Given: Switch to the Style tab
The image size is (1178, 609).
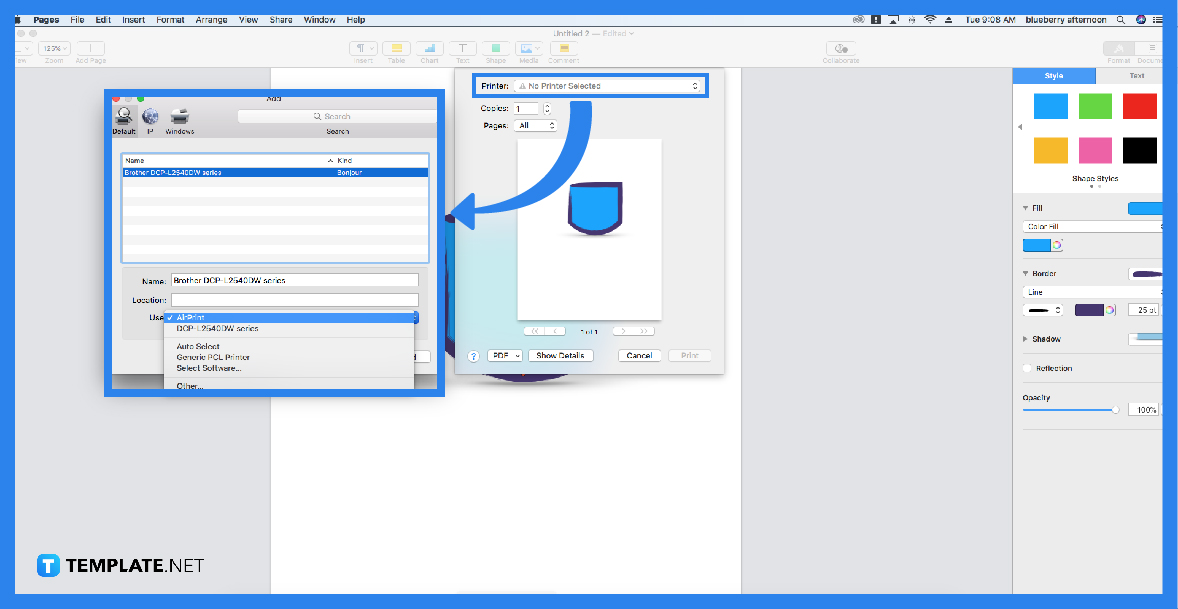Looking at the screenshot, I should [x=1054, y=76].
